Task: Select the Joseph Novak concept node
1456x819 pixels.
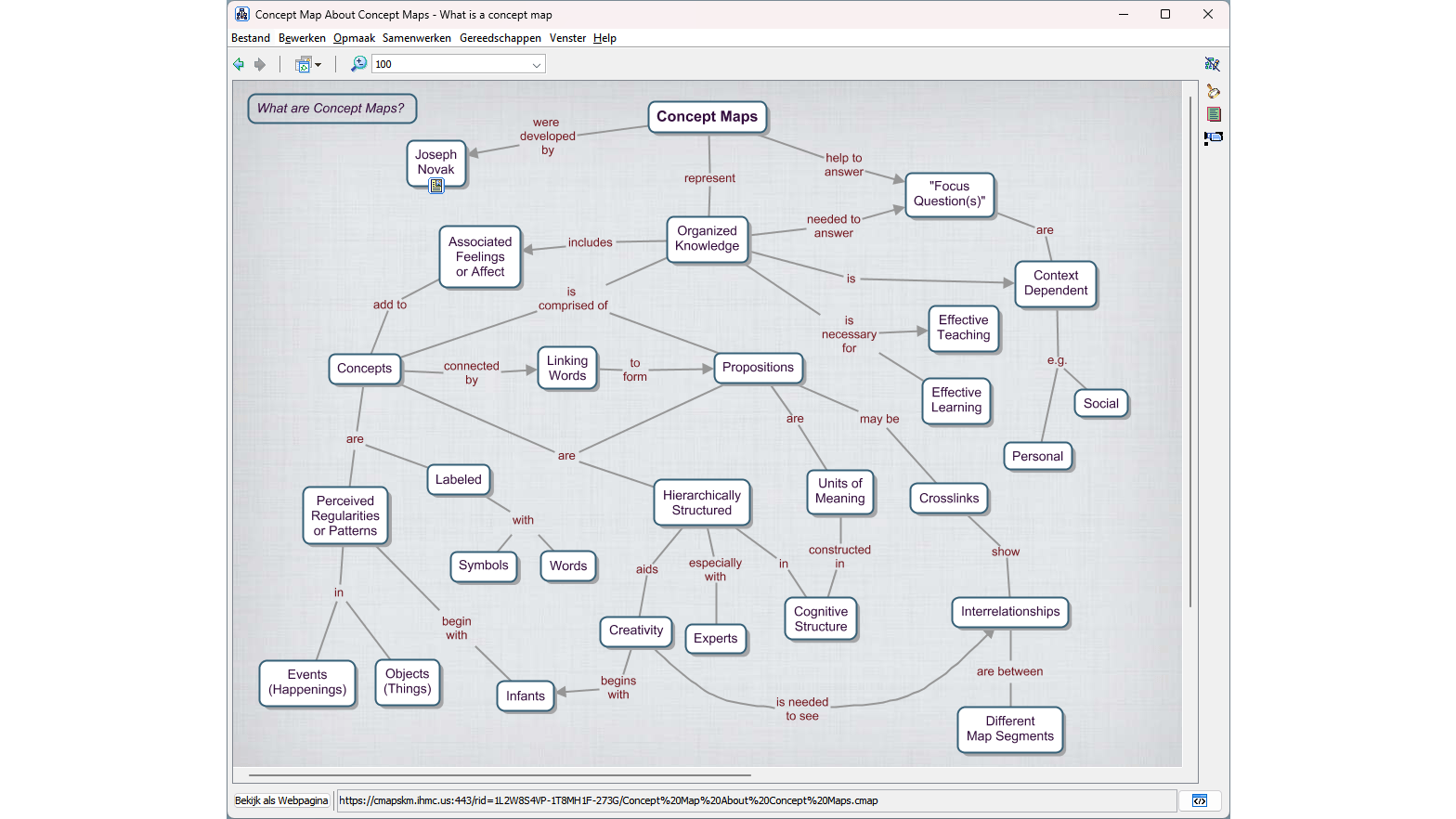Action: 436,162
